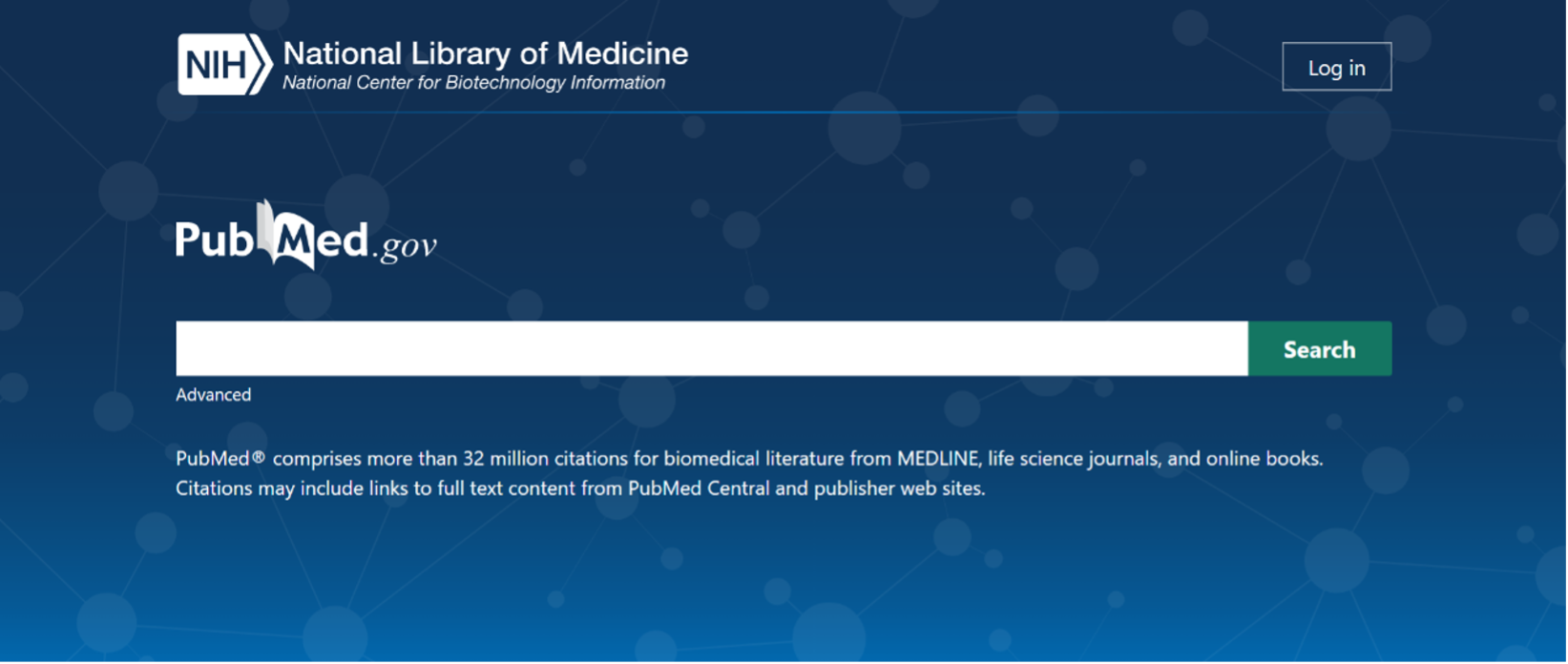This screenshot has width=1568, height=664.
Task: Activate Search to submit the query
Action: tap(1320, 348)
